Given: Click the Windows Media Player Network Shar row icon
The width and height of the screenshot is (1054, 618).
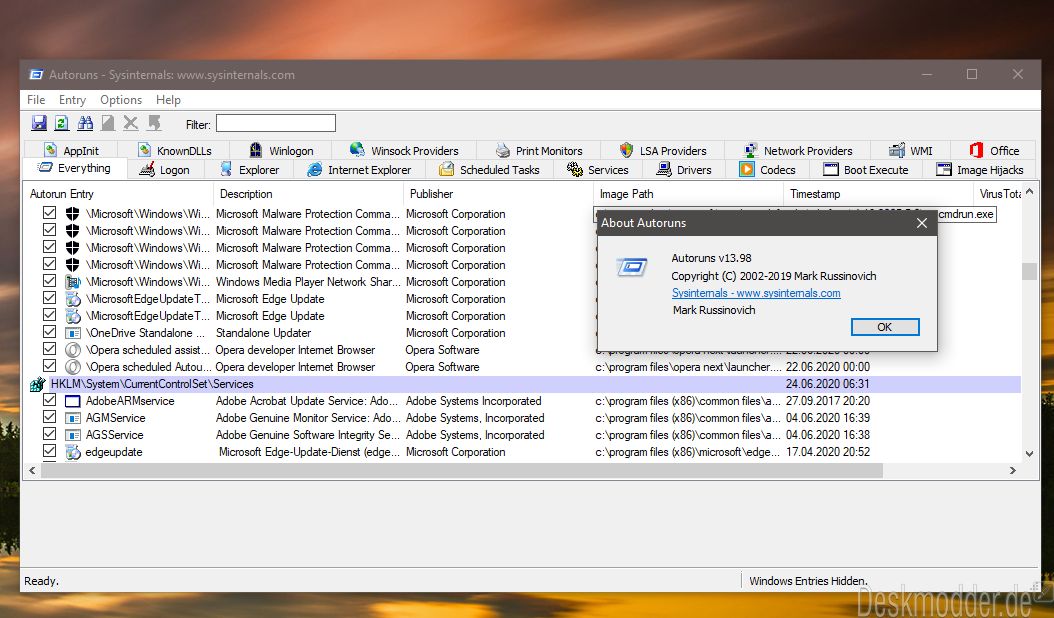Looking at the screenshot, I should click(73, 282).
